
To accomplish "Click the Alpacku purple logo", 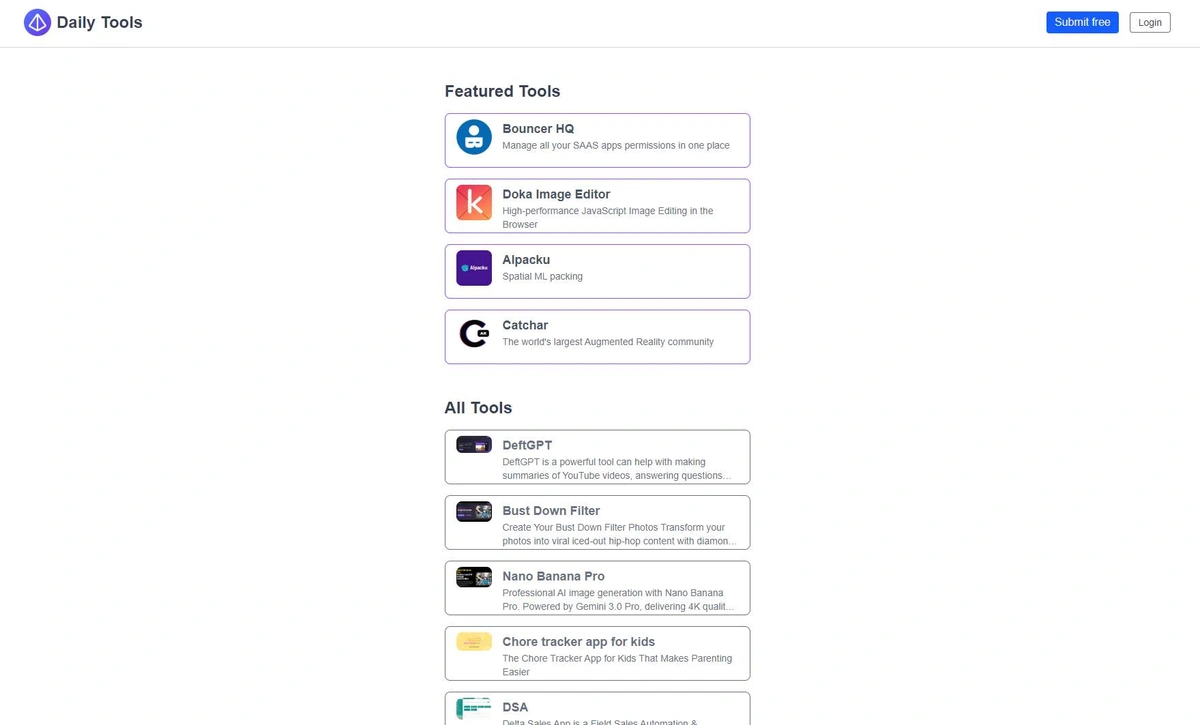I will tap(473, 267).
